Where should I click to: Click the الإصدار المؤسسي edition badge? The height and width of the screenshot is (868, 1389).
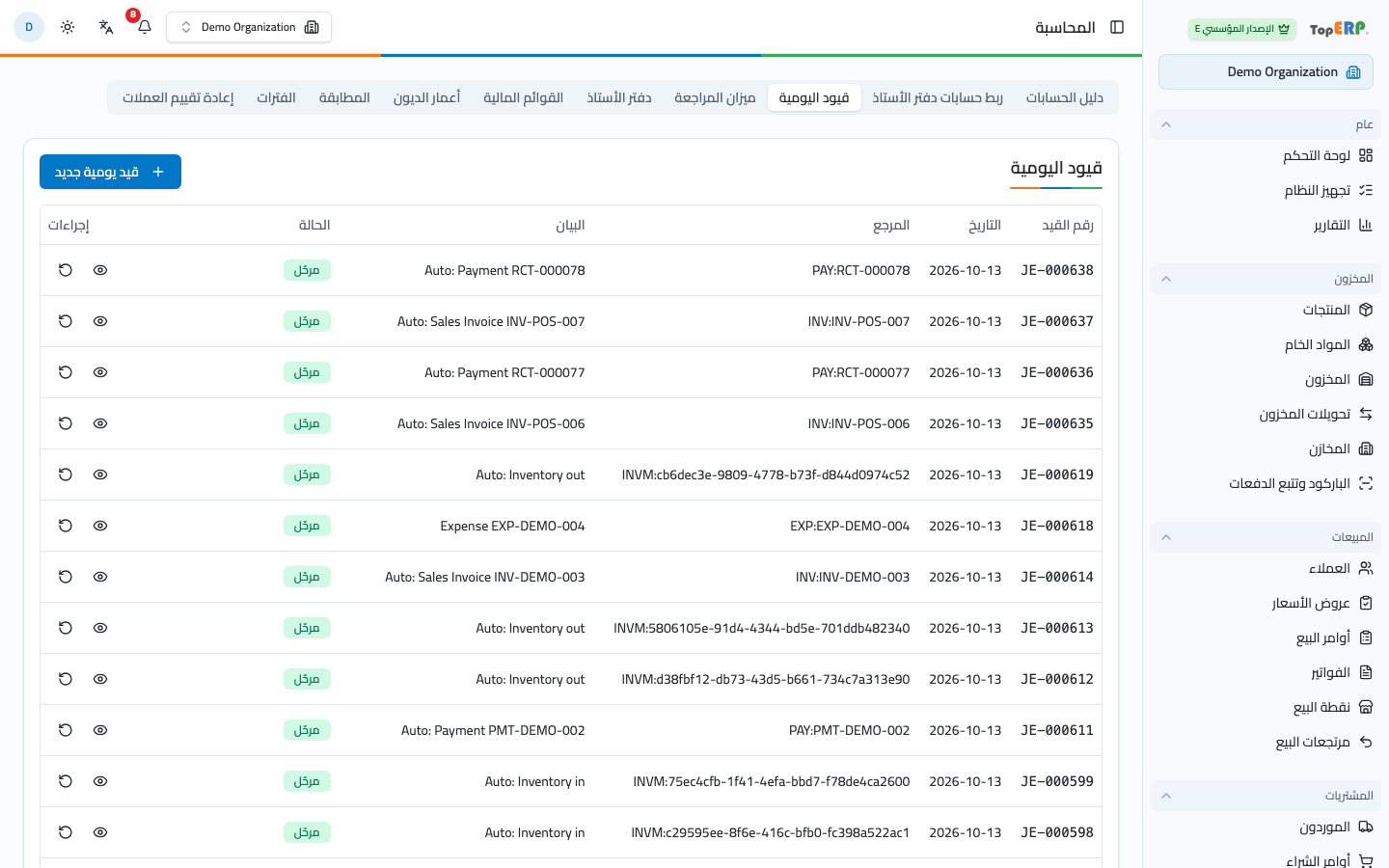coord(1242,29)
